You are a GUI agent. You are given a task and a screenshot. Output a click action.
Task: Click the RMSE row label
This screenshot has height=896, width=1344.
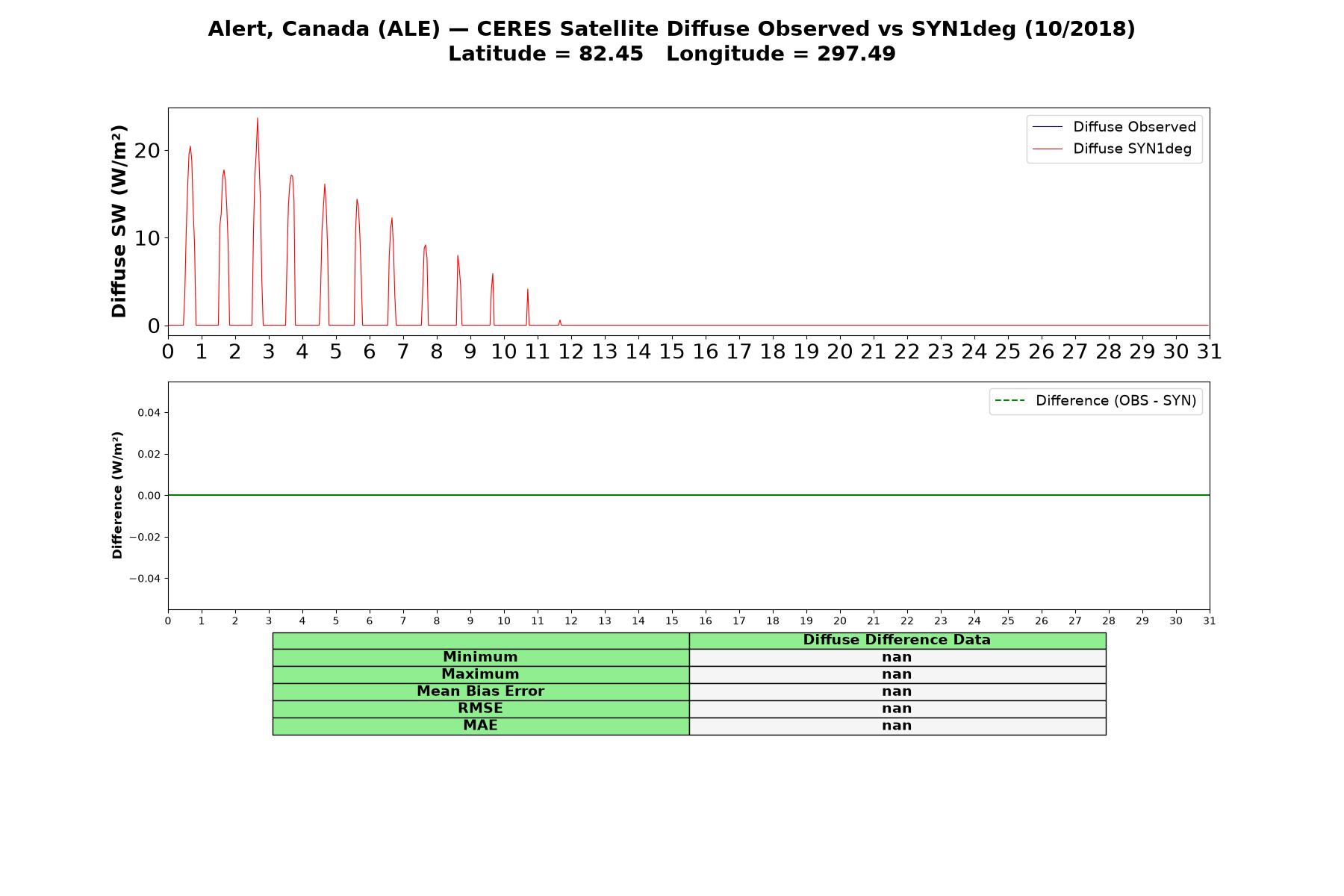pyautogui.click(x=481, y=709)
